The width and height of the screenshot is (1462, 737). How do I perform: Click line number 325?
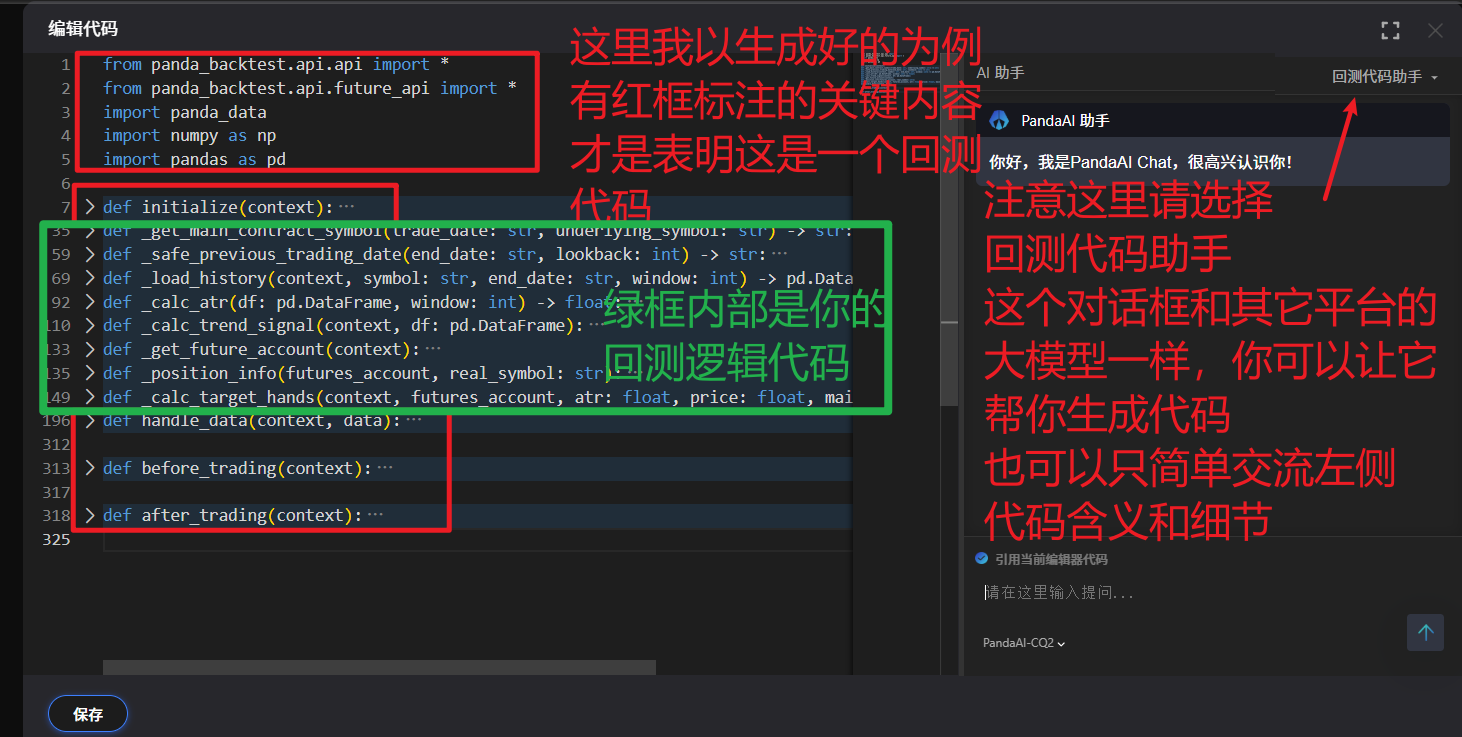coord(57,539)
